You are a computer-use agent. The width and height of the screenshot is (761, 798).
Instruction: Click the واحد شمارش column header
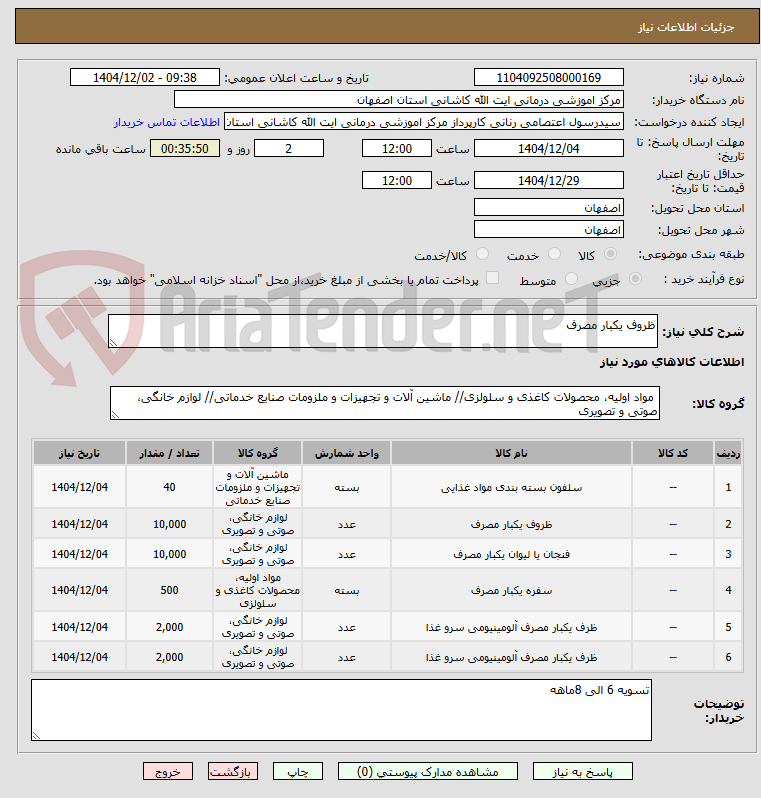coord(347,453)
